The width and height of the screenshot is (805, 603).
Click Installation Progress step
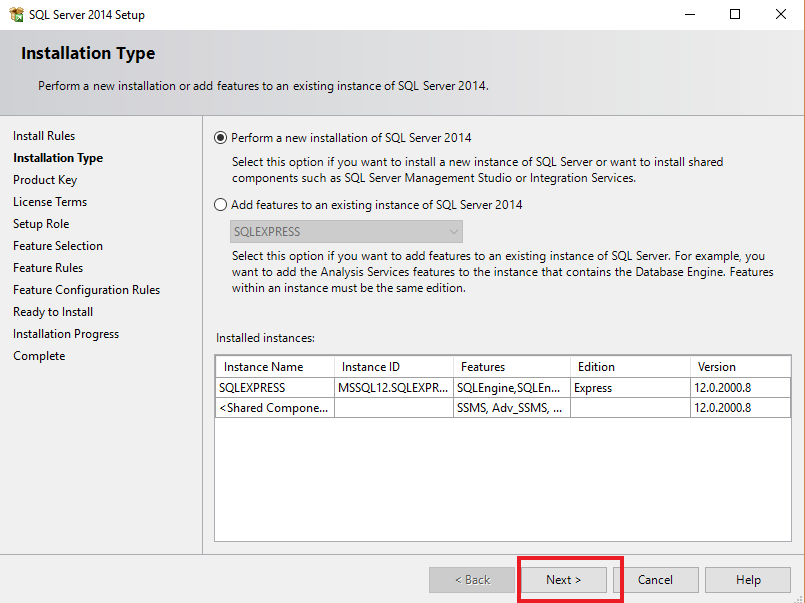(66, 334)
